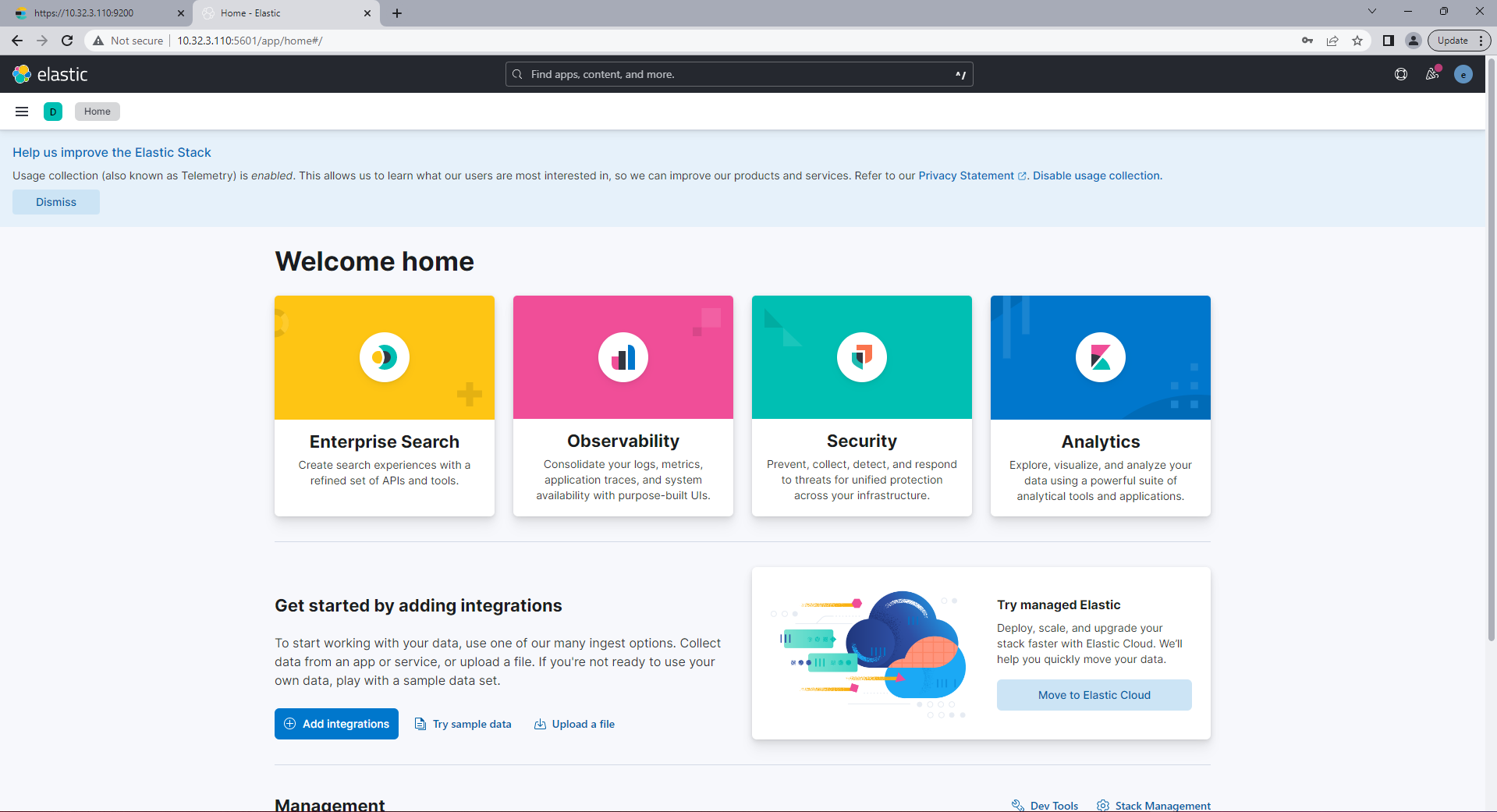The height and width of the screenshot is (812, 1497).
Task: Close the 10.32.3.110:9200 tab
Action: [x=181, y=13]
